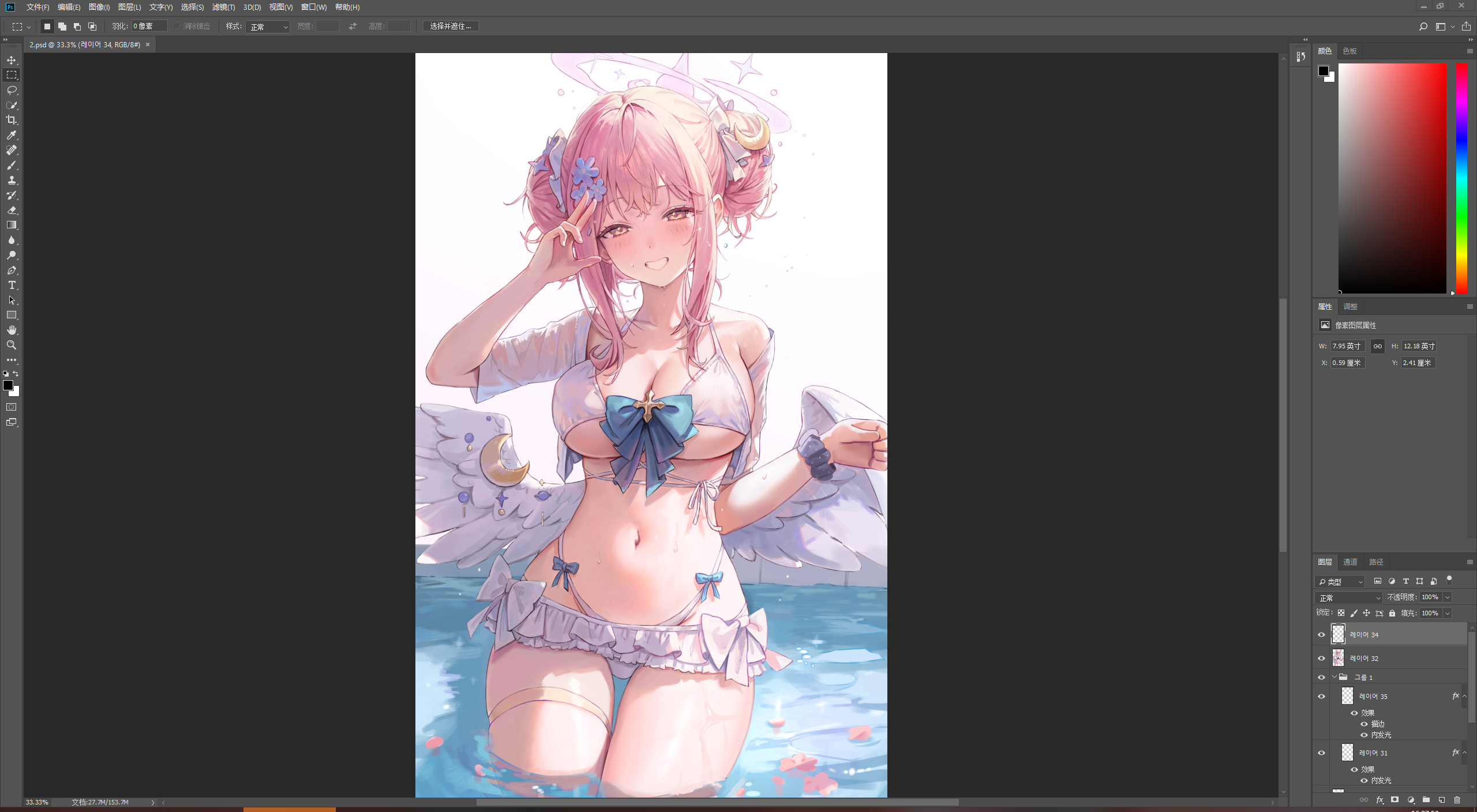Click the rainbow hue slider strip
1477x812 pixels.
pyautogui.click(x=1461, y=178)
